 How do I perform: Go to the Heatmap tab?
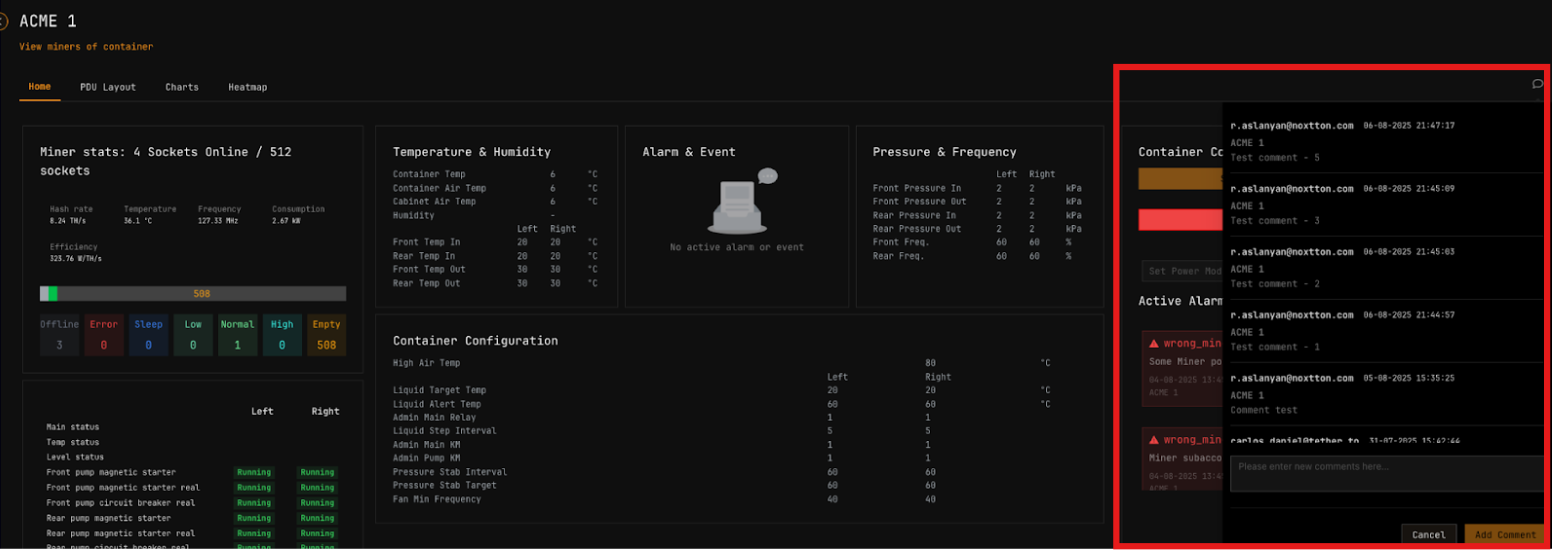tap(247, 87)
